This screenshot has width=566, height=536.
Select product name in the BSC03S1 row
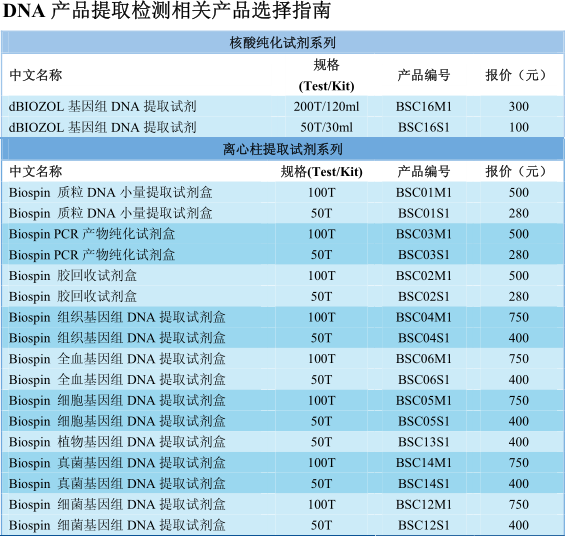(92, 255)
